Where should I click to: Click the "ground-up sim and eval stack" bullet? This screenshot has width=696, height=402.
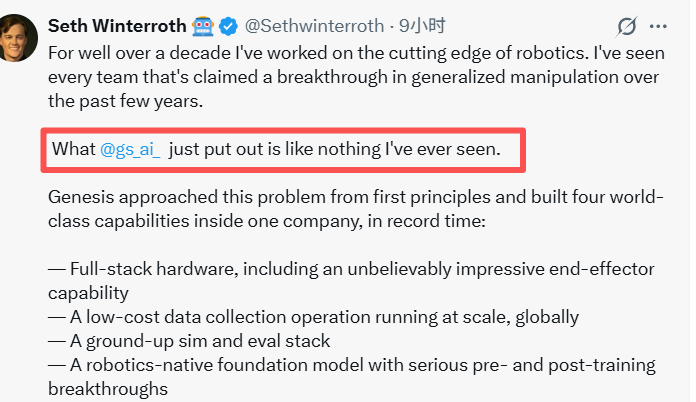click(x=189, y=341)
